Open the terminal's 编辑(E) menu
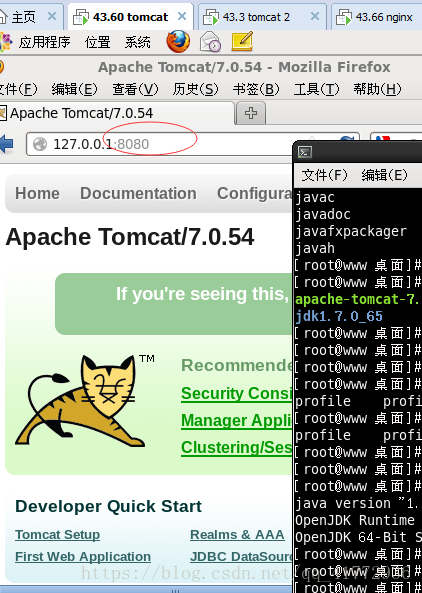The height and width of the screenshot is (593, 422). 384,175
